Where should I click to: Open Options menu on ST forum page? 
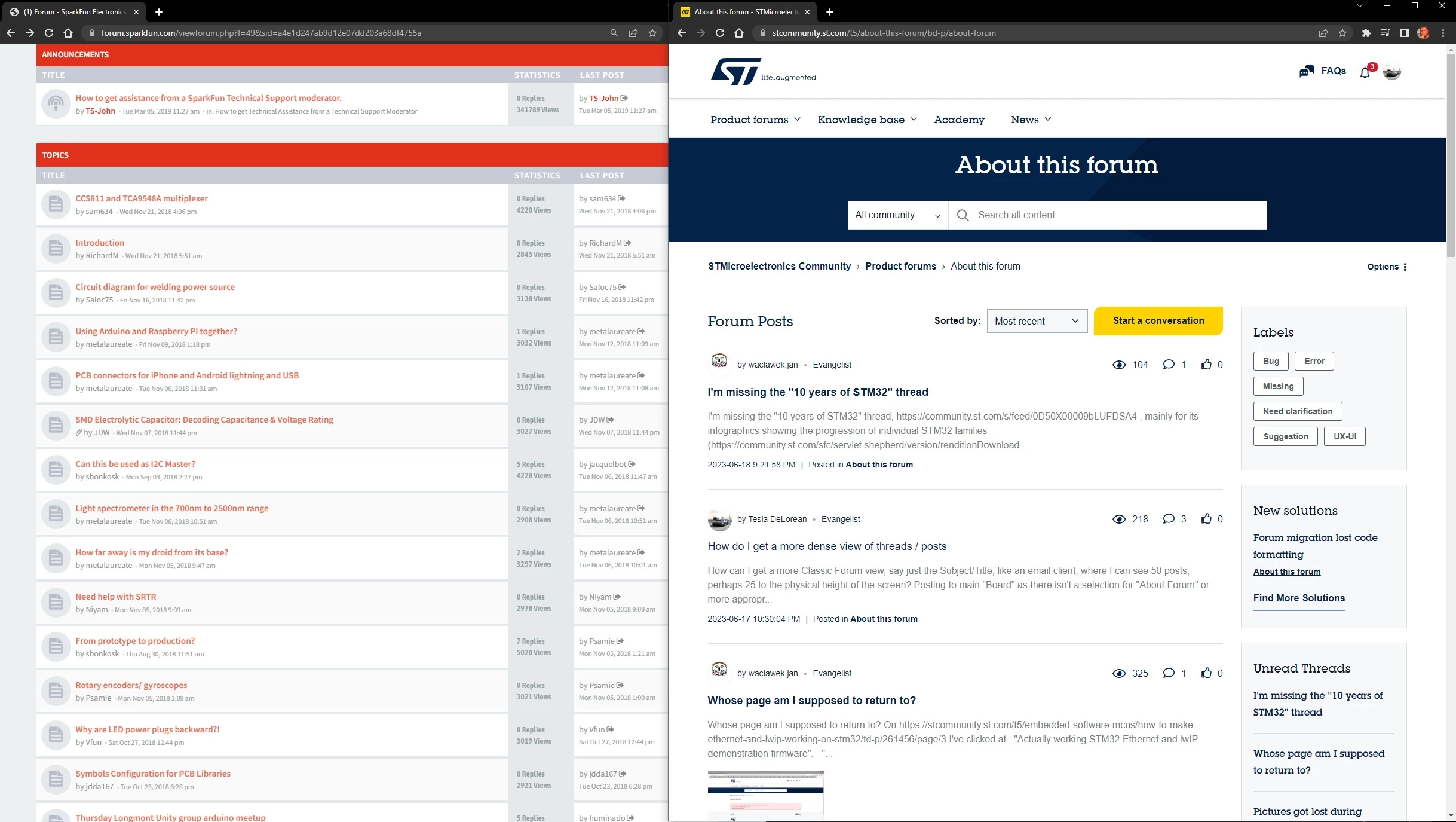[1387, 267]
